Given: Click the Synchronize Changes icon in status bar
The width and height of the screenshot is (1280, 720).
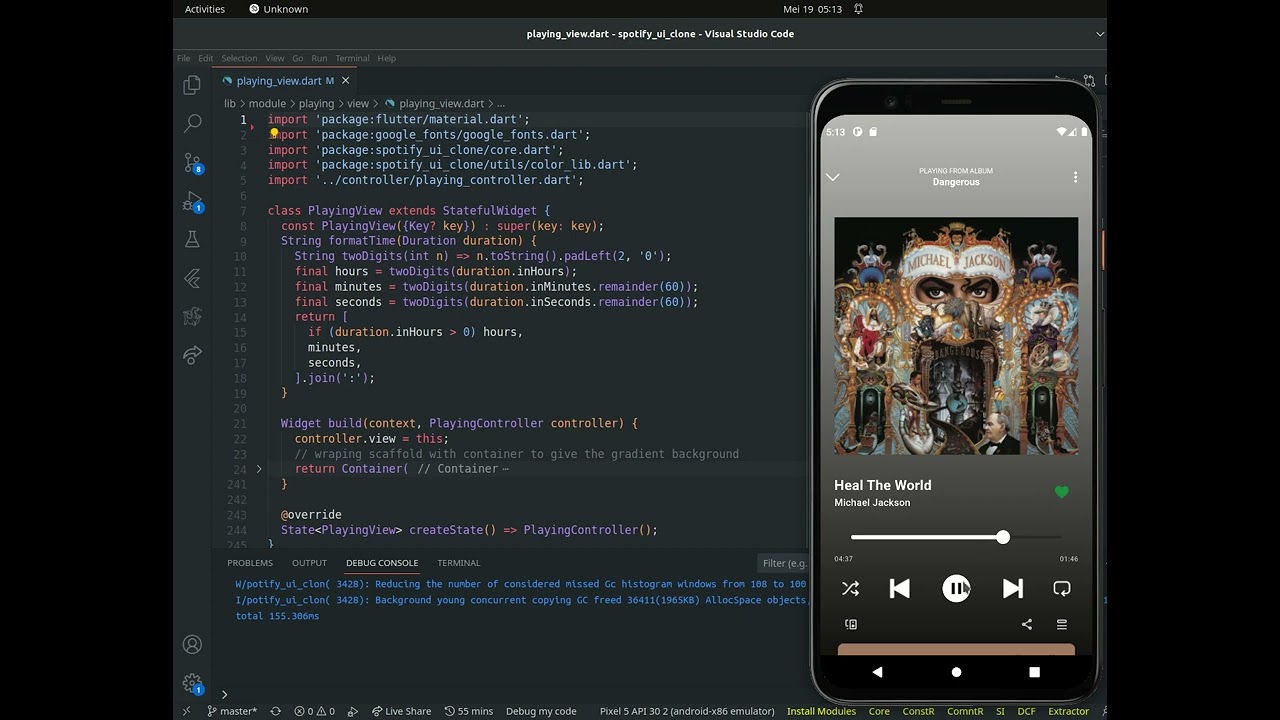Looking at the screenshot, I should [x=276, y=711].
